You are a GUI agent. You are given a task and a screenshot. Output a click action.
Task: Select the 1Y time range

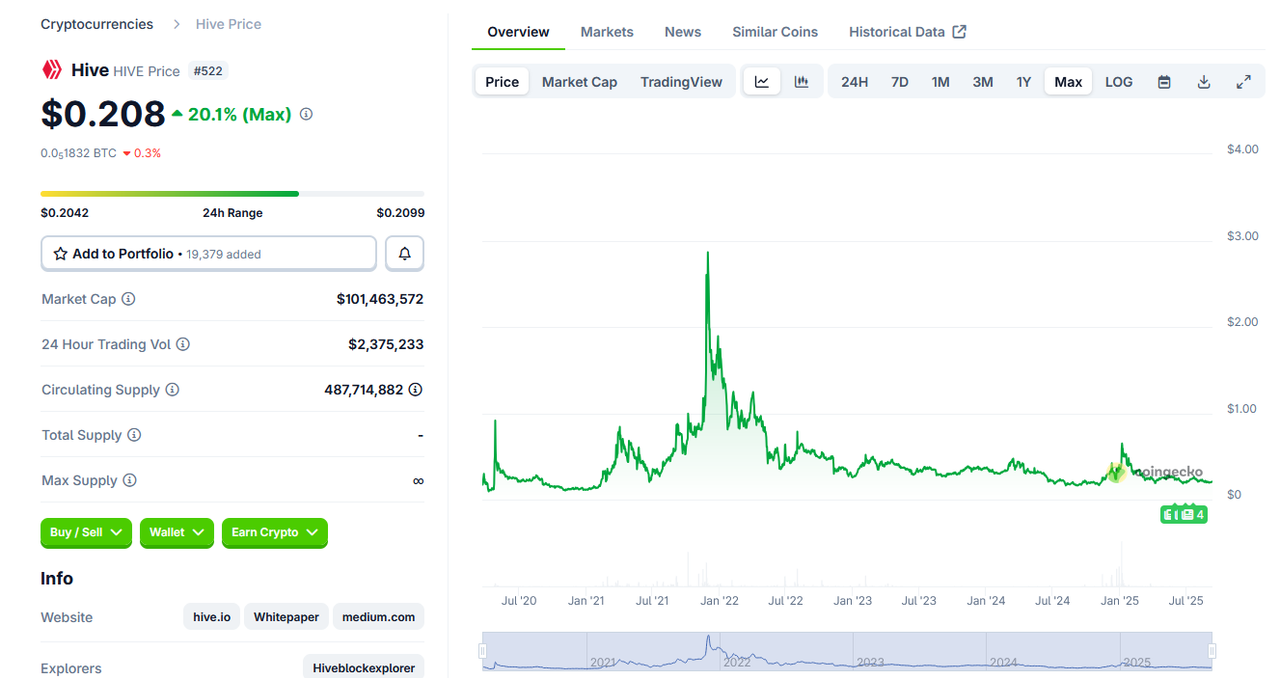coord(1023,82)
